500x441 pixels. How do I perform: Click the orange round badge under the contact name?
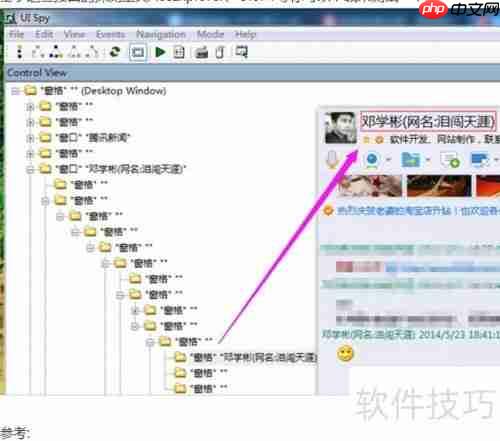(379, 140)
